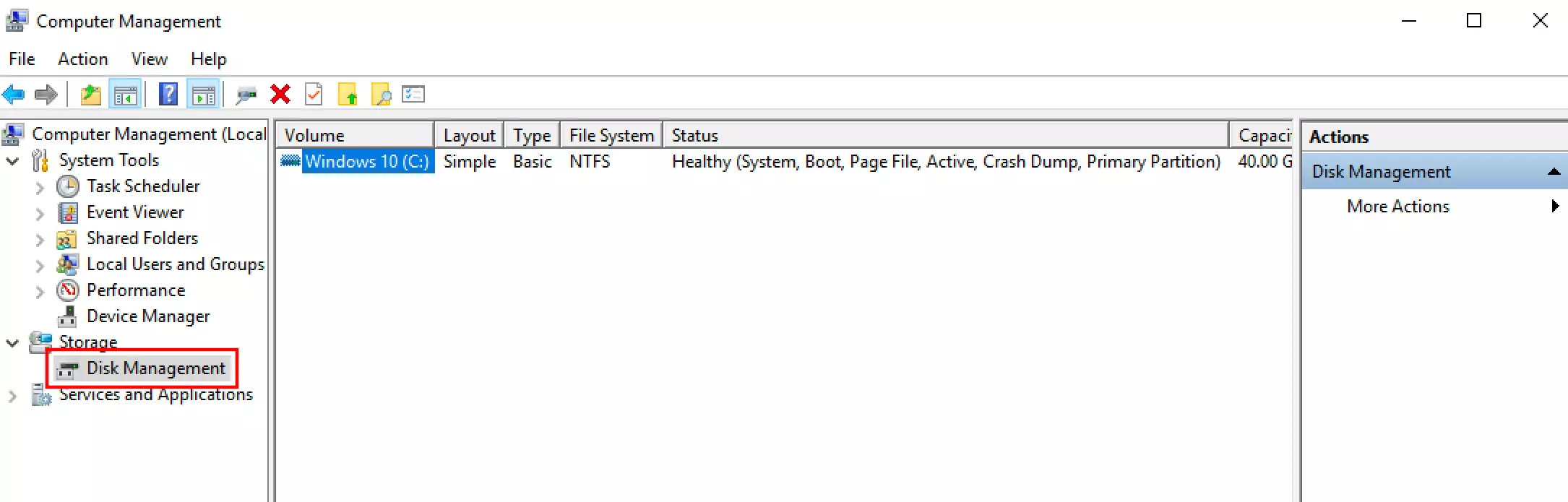Collapse the System Tools tree node
The height and width of the screenshot is (502, 1568).
[12, 161]
